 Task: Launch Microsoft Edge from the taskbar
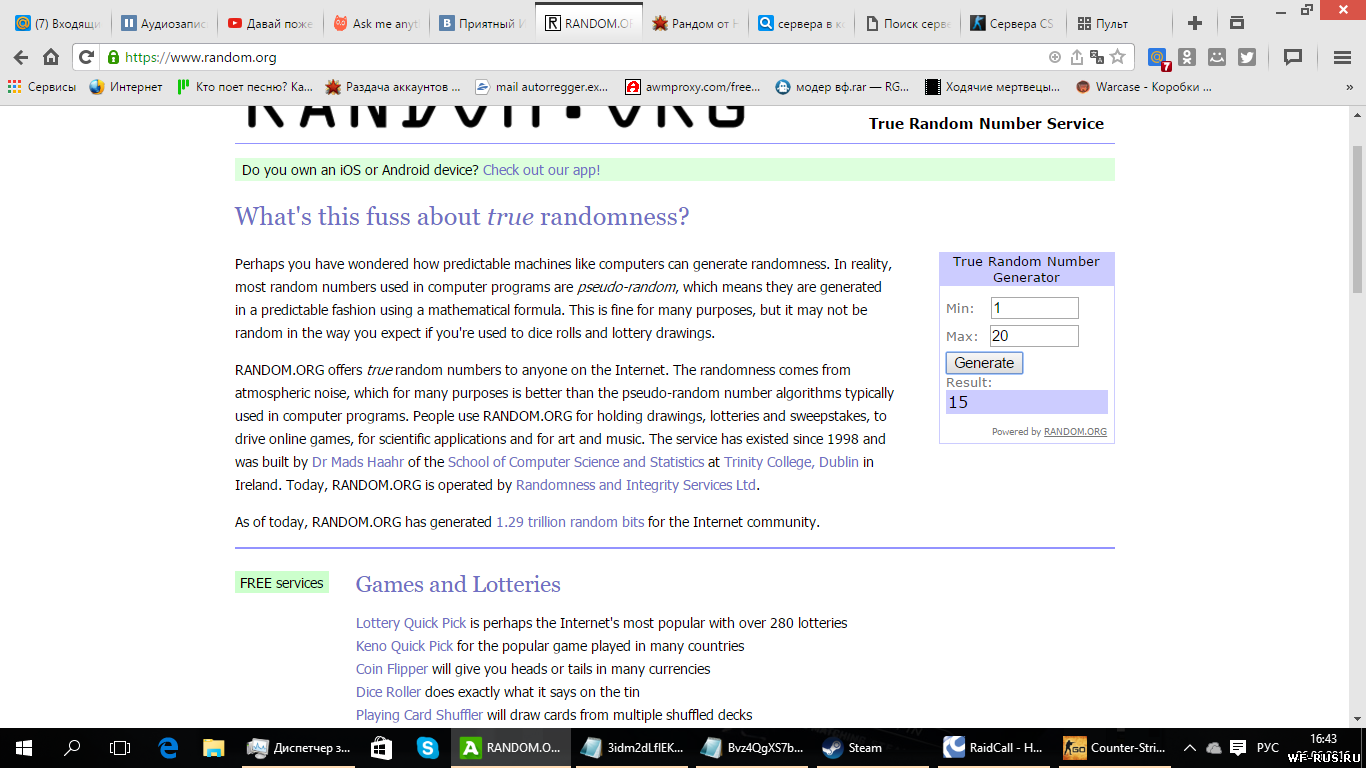click(x=168, y=747)
